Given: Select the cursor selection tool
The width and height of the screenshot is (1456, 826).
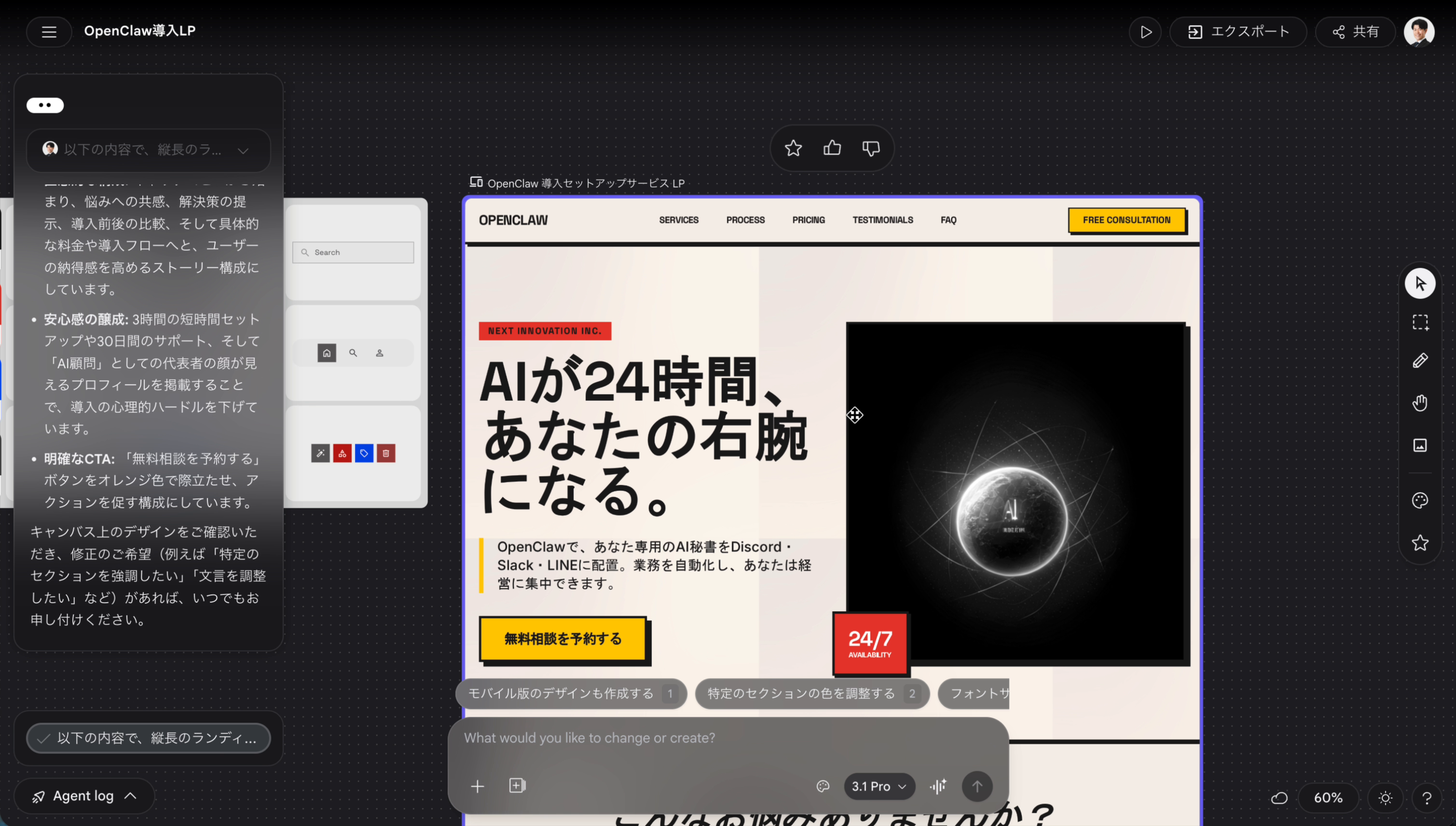Looking at the screenshot, I should (1420, 283).
